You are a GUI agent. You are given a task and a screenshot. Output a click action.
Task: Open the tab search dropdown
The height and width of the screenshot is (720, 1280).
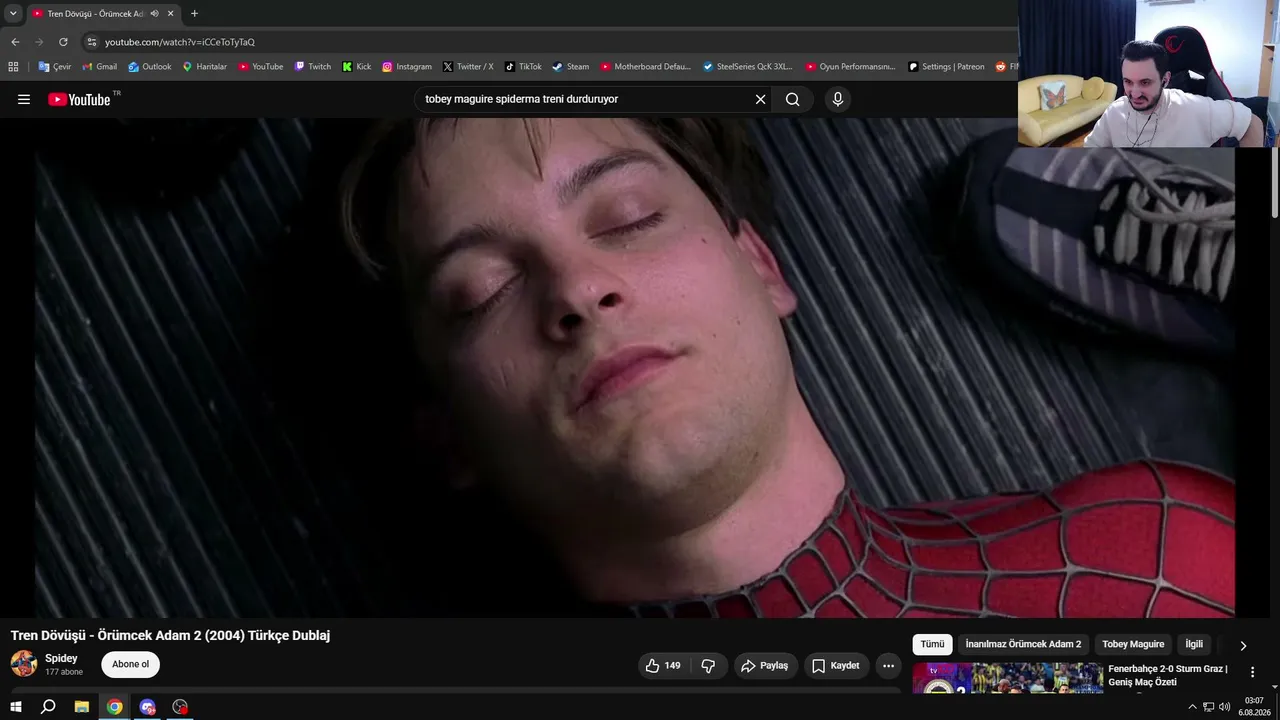tap(13, 13)
